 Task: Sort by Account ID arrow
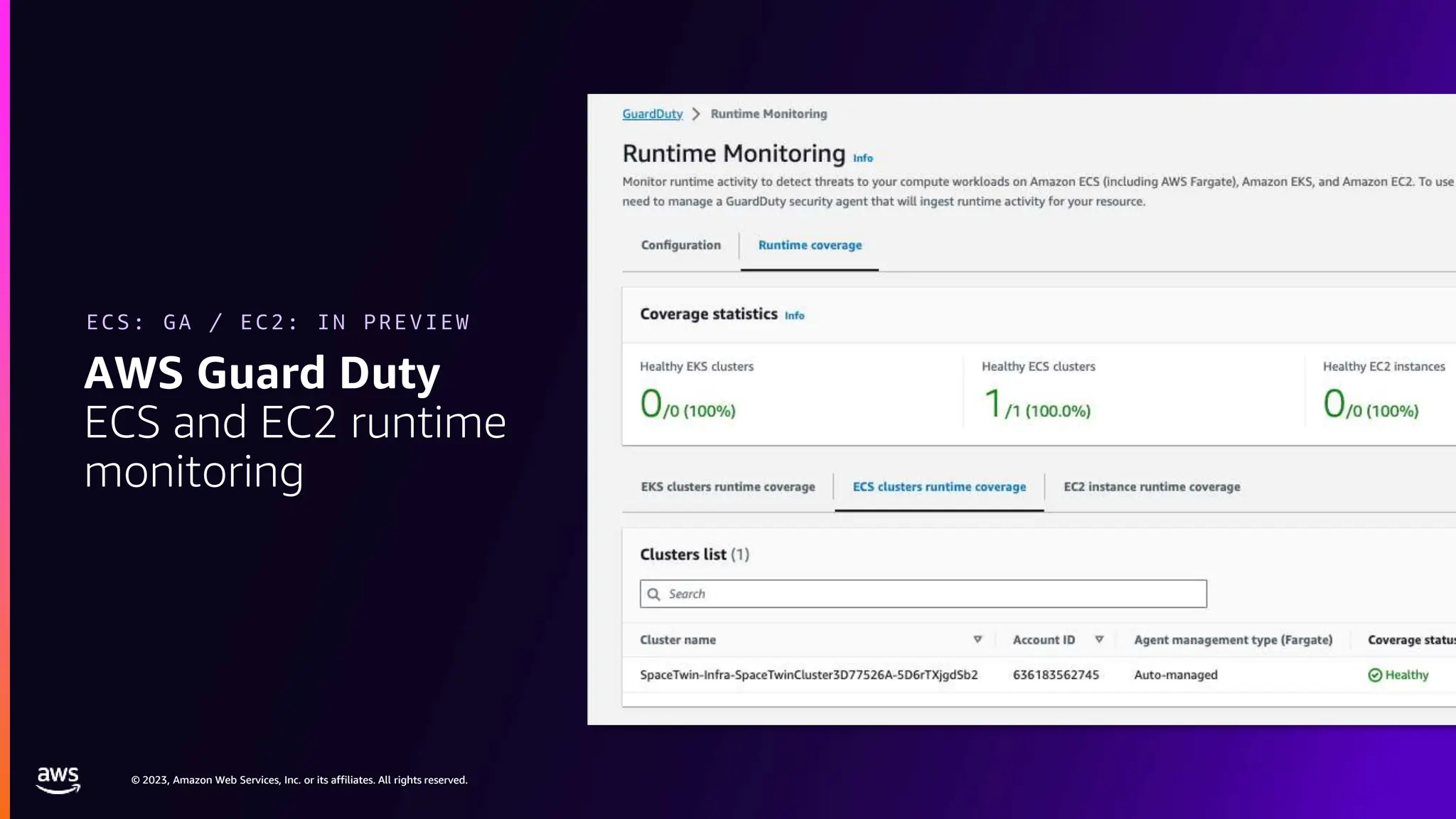click(1099, 640)
